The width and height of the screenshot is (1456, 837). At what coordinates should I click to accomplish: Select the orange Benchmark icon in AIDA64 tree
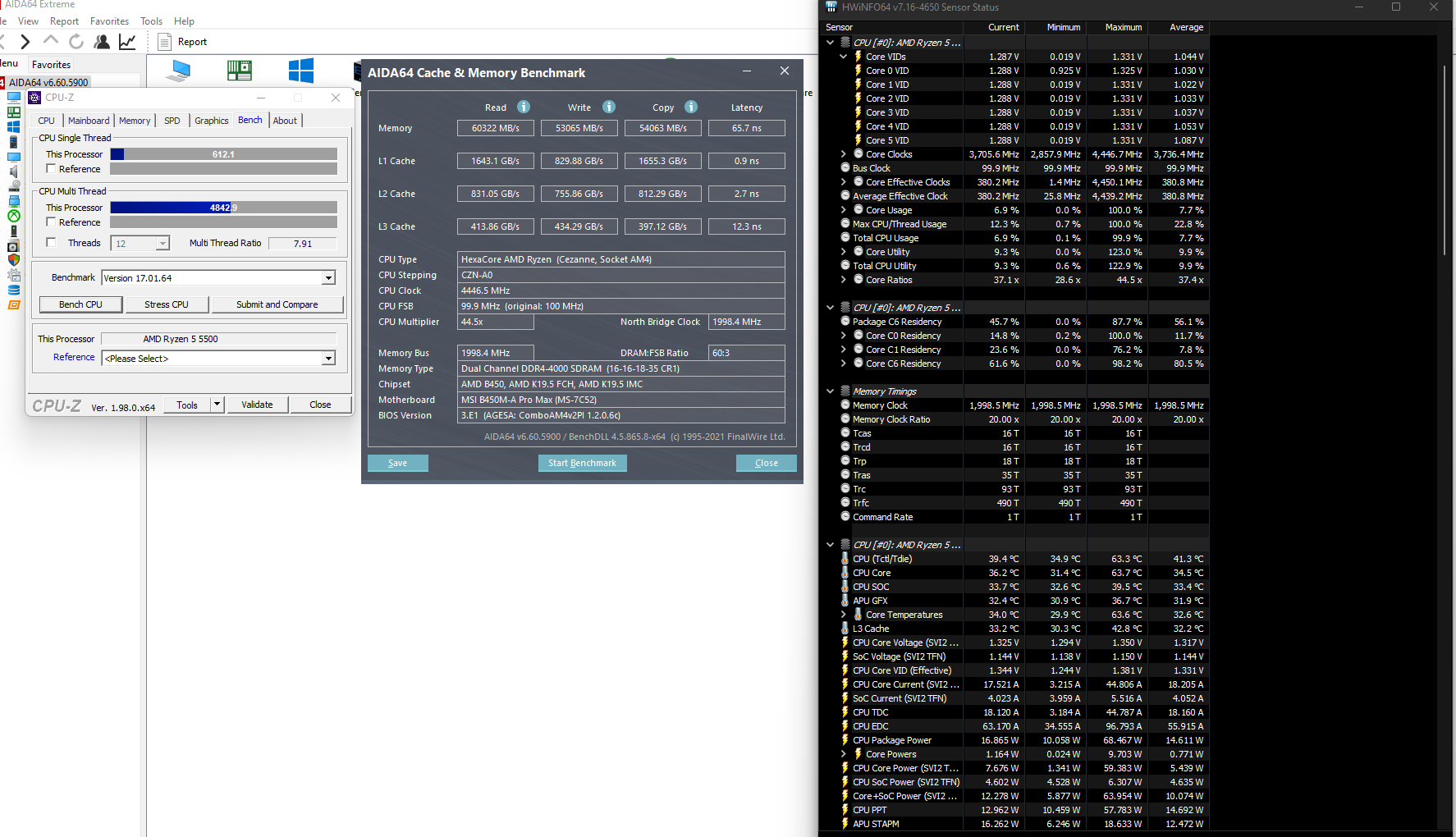pos(14,304)
